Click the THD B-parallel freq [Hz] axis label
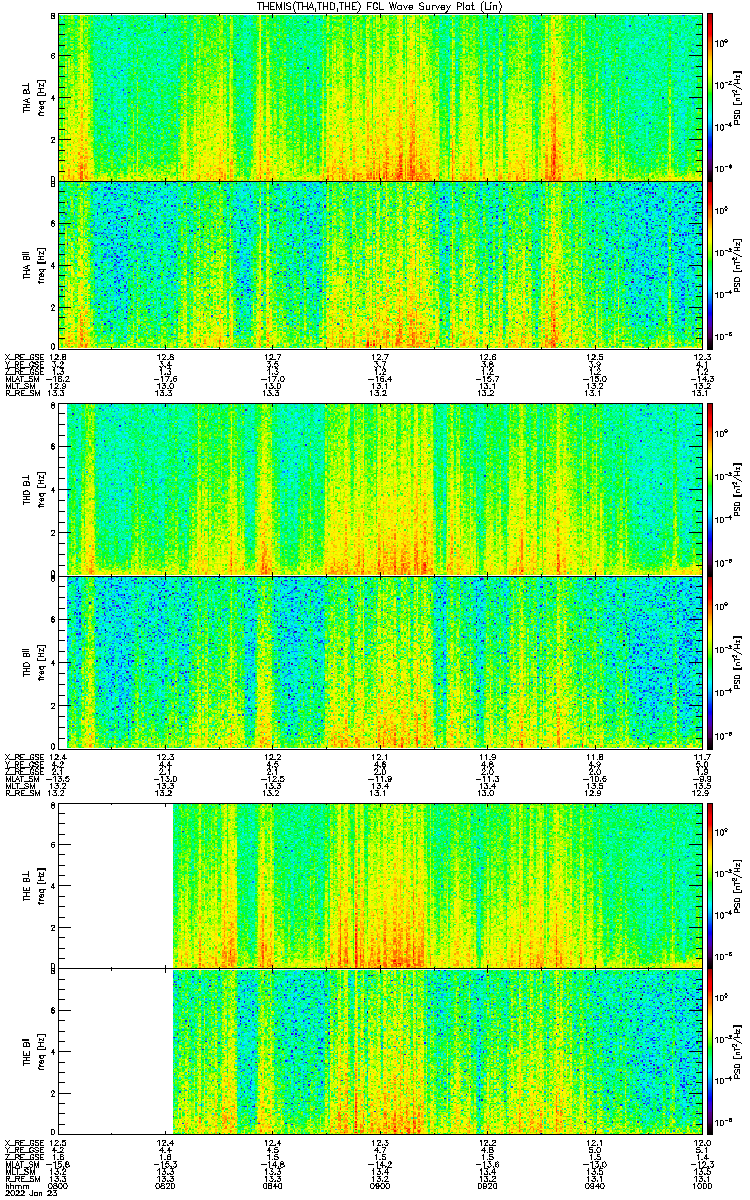750x1200 pixels. coord(42,661)
